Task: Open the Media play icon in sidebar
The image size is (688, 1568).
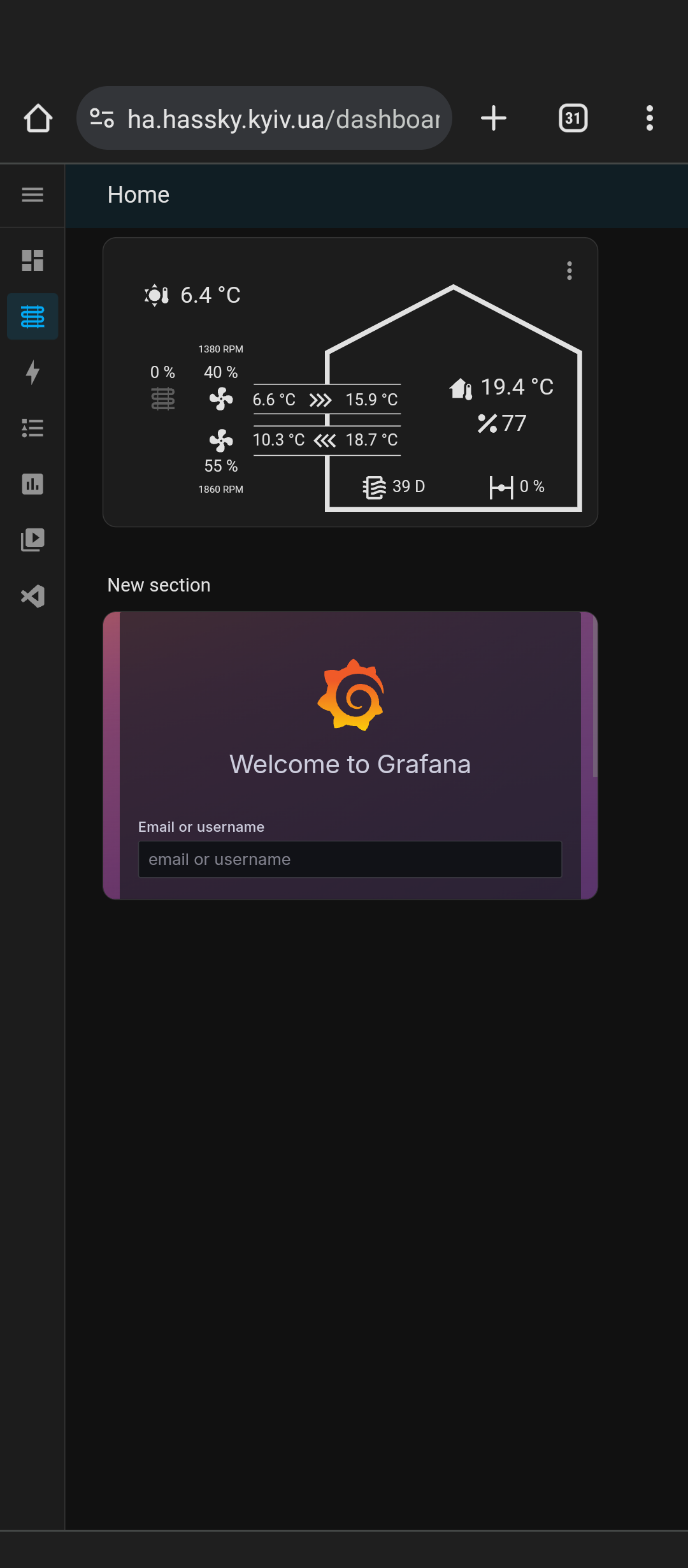Action: pos(32,541)
